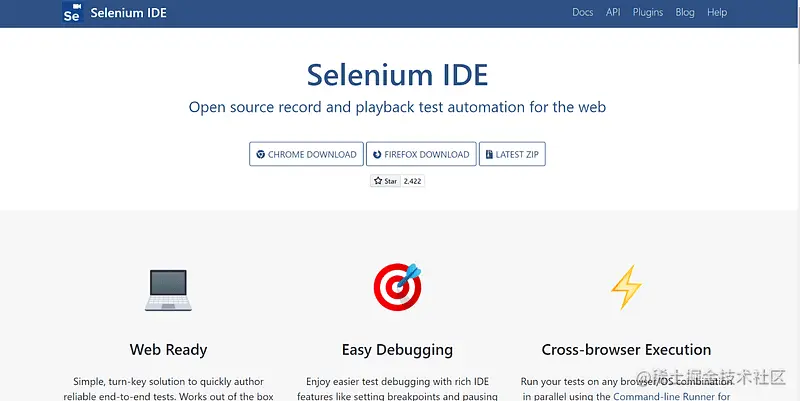This screenshot has width=800, height=401.
Task: Click the GitHub Star button
Action: pyautogui.click(x=385, y=181)
